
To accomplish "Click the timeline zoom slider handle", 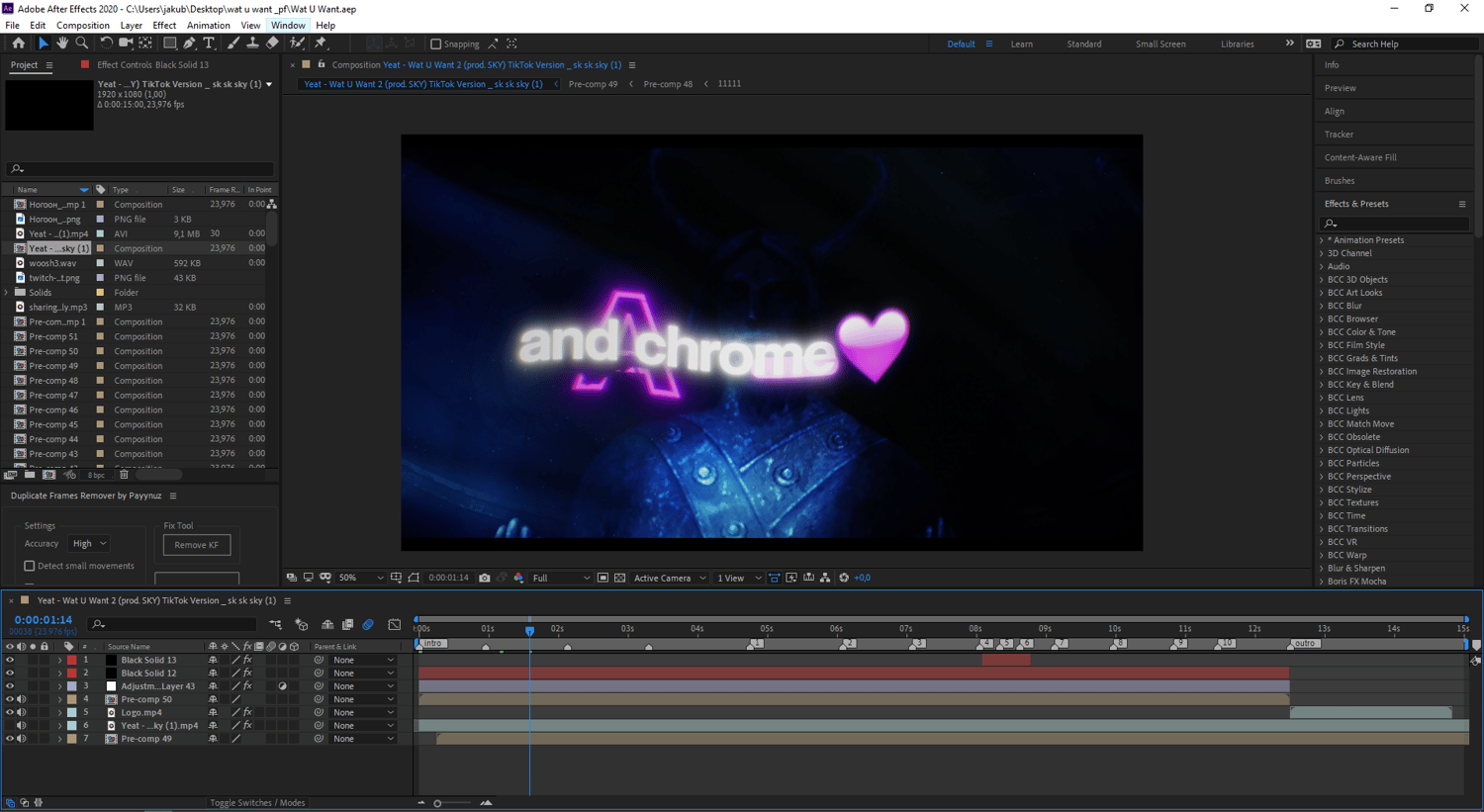I will click(437, 803).
